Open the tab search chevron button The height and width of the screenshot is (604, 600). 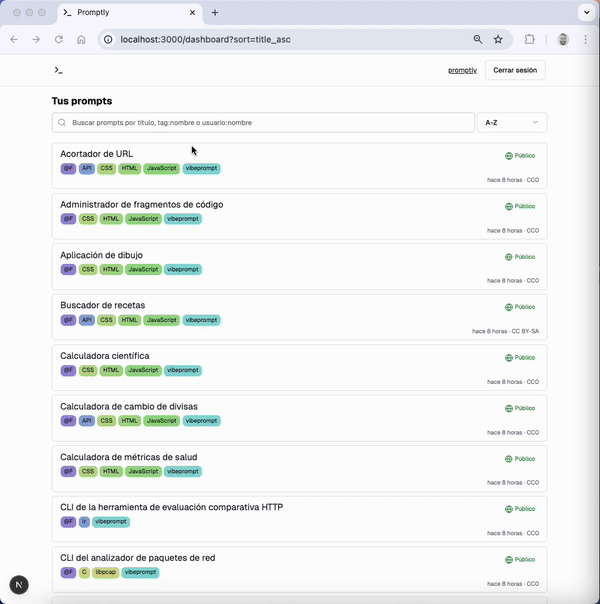pos(587,12)
